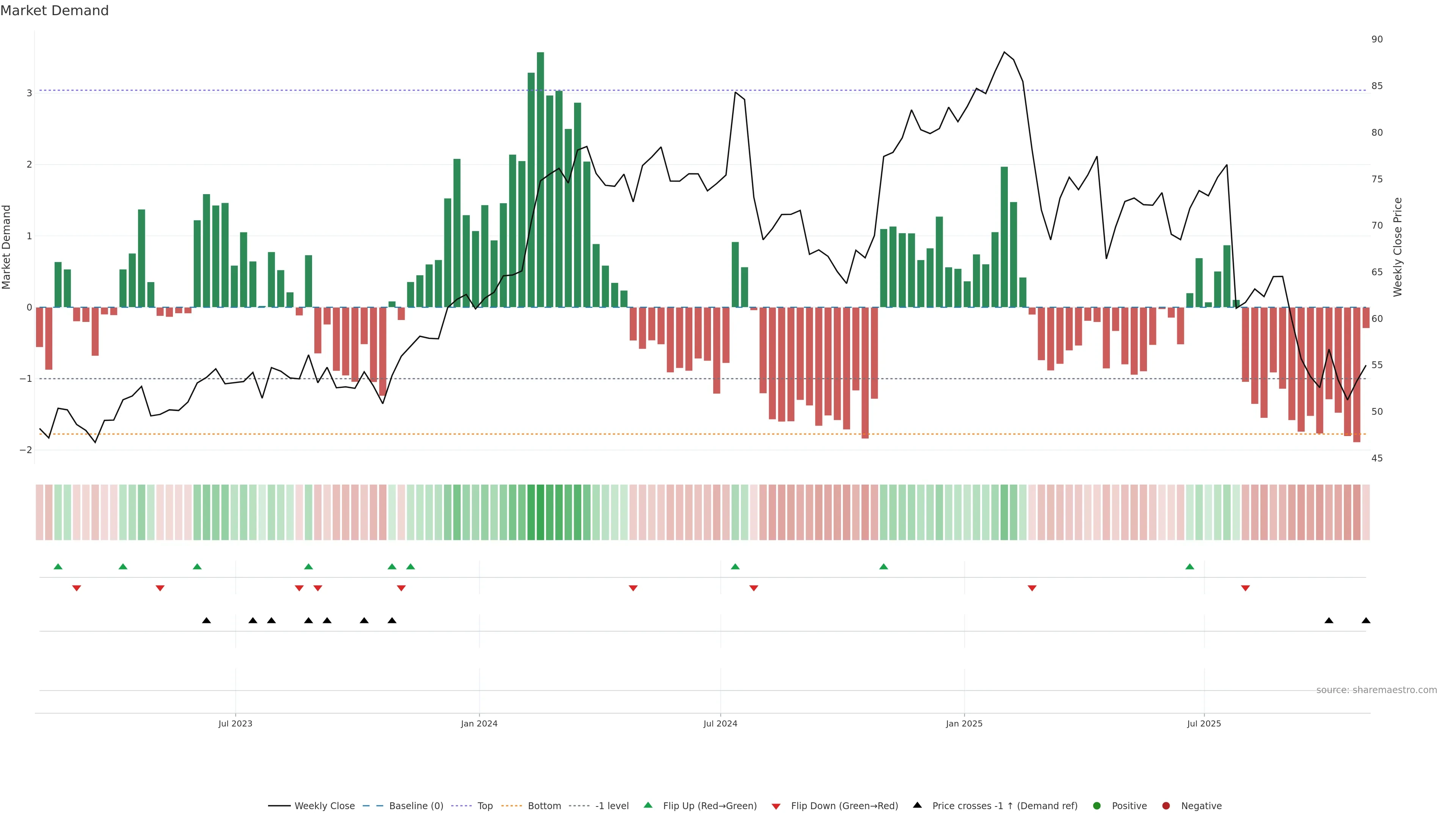Image resolution: width=1456 pixels, height=819 pixels.
Task: Click Flip Up green triangle legend icon
Action: click(648, 805)
